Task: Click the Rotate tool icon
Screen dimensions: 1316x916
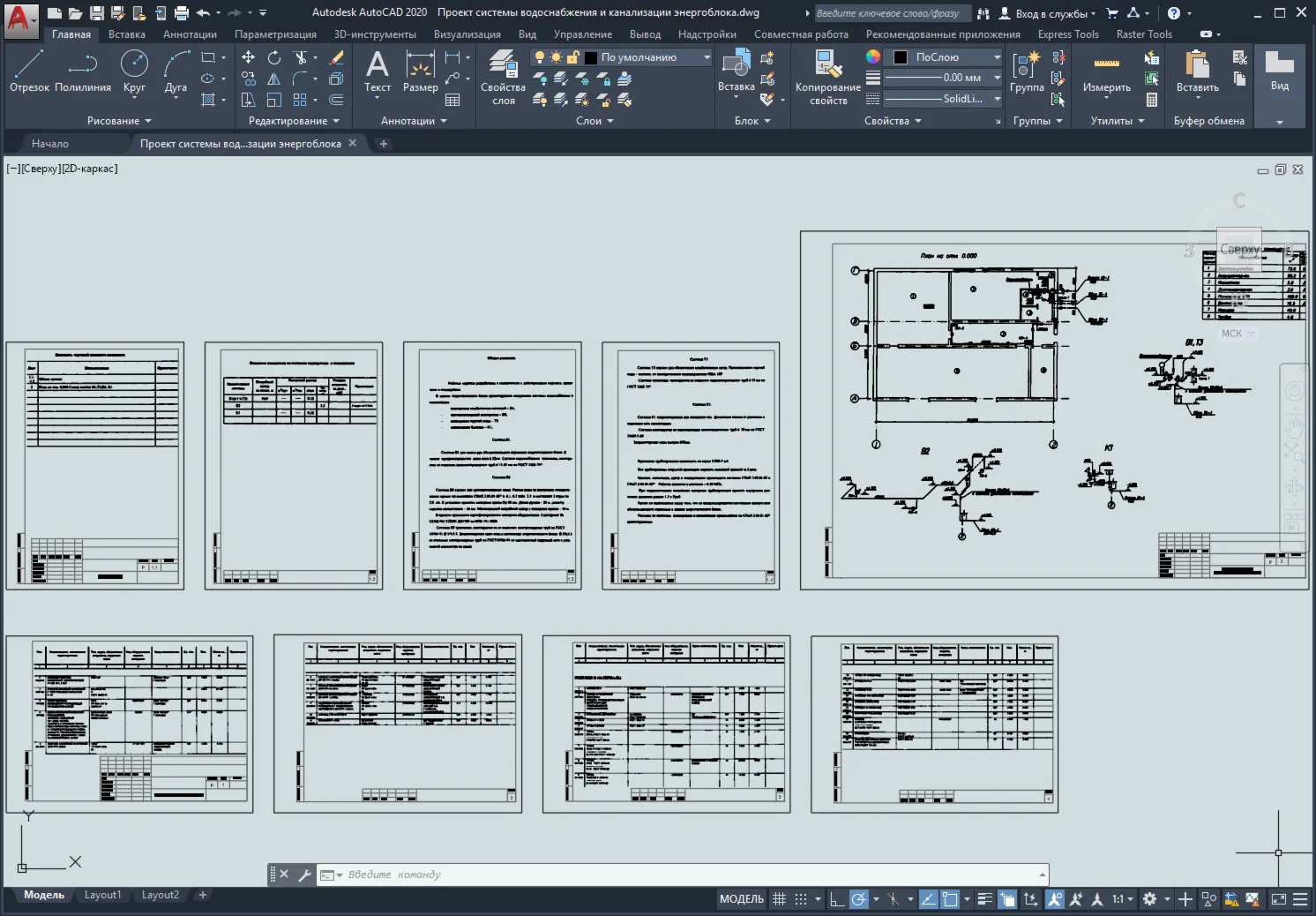Action: 274,57
